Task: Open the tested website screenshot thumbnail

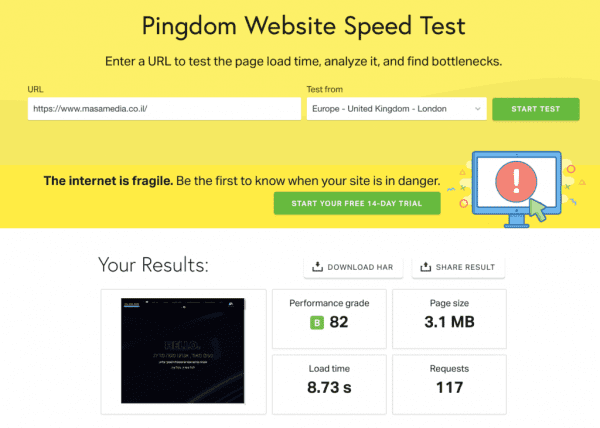Action: coord(184,350)
